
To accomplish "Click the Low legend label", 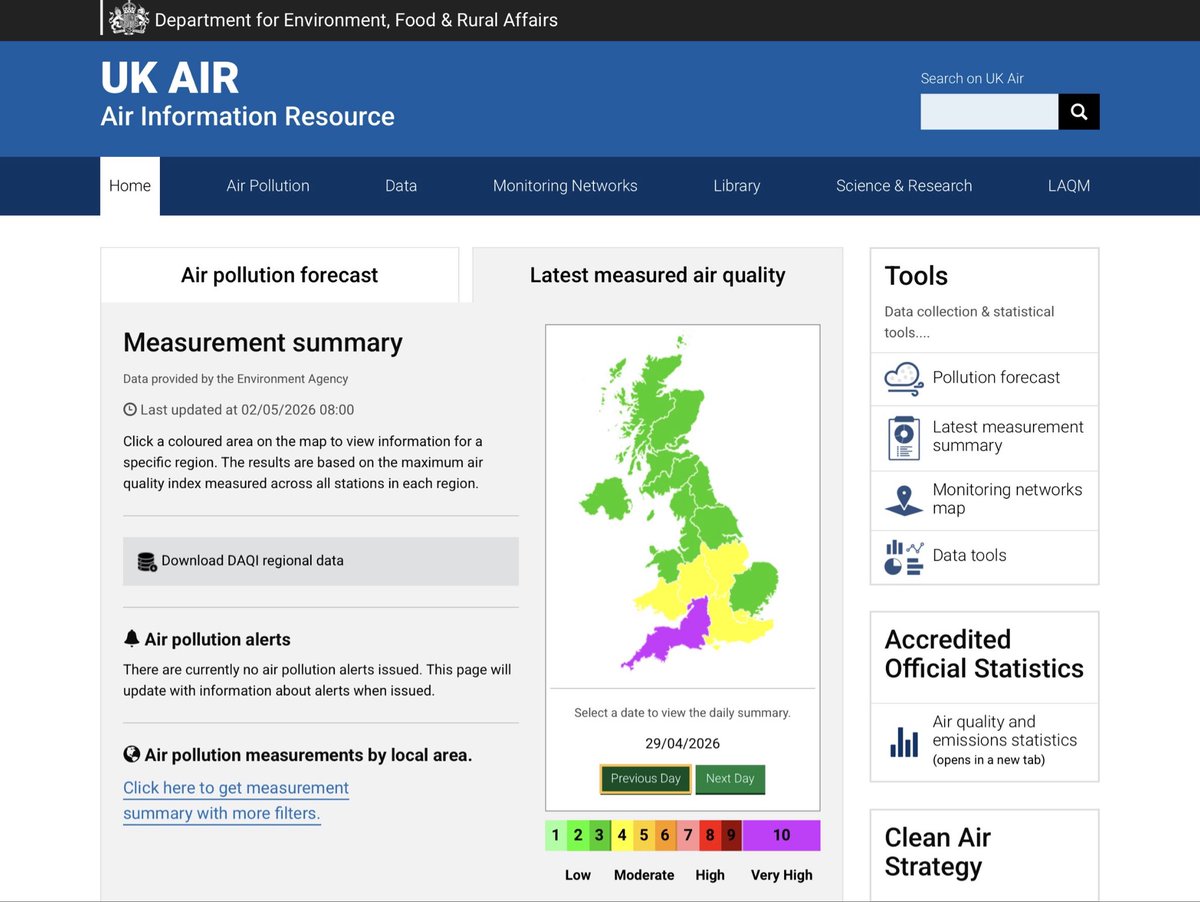I will 578,875.
